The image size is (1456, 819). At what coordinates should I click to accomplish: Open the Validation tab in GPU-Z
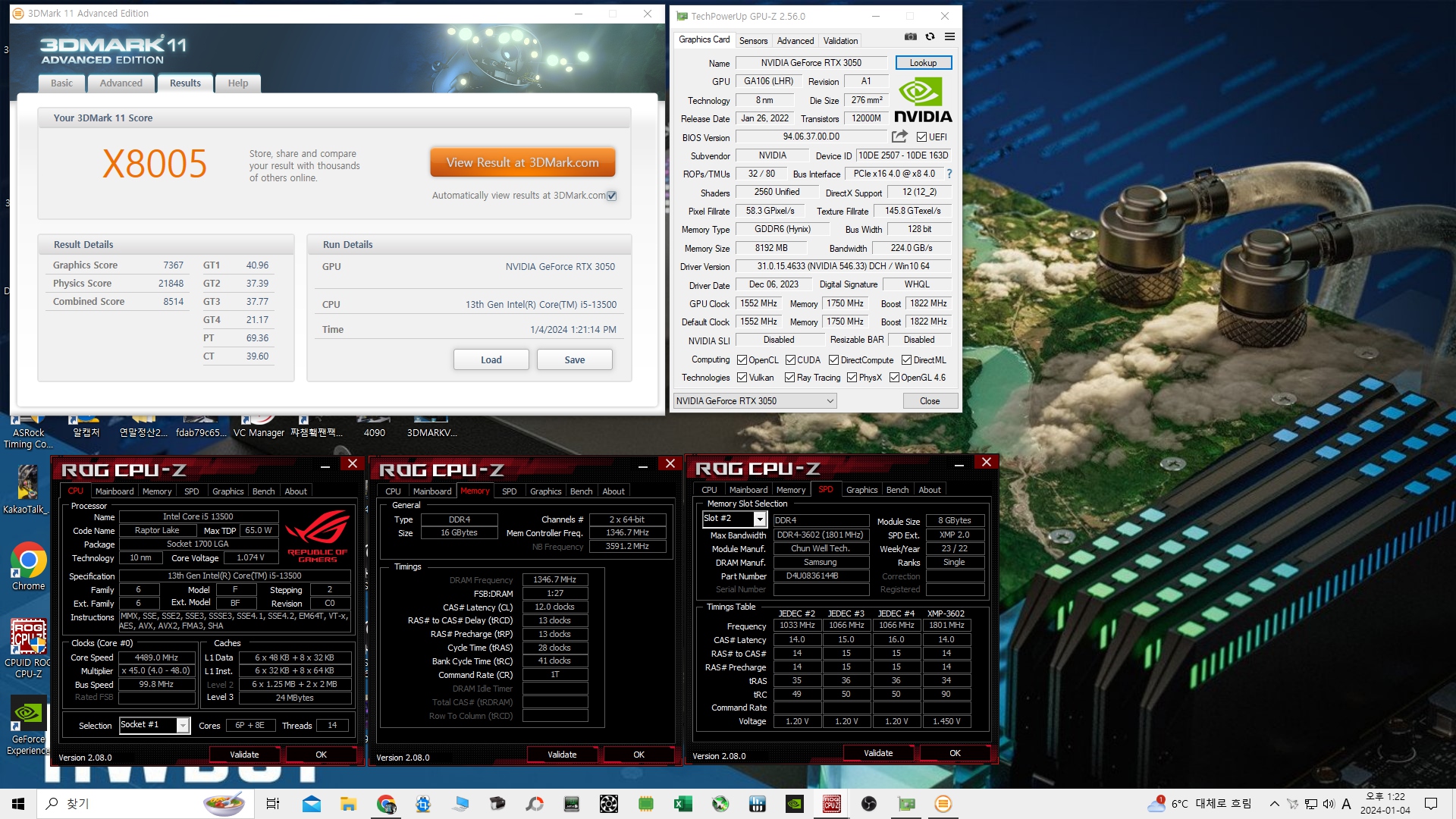[840, 41]
